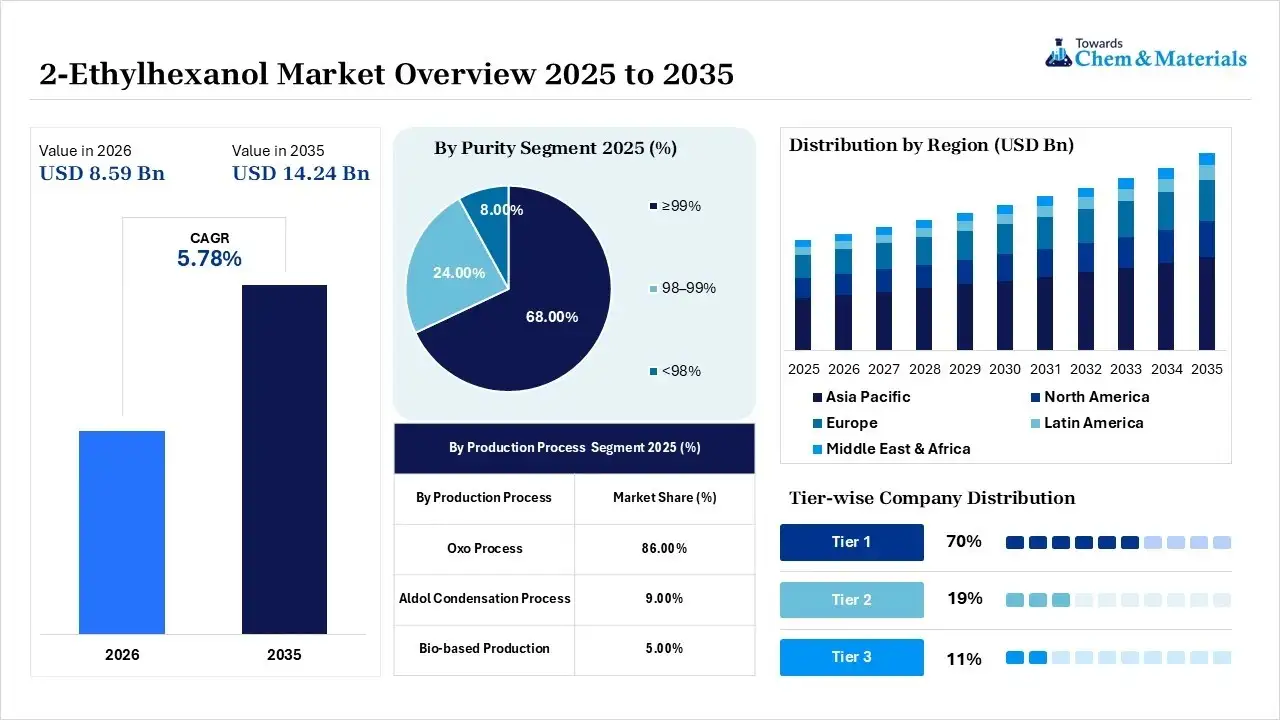Click 'By Production Process Segment 2025 (%)' header
1280x720 pixels.
[x=574, y=448]
